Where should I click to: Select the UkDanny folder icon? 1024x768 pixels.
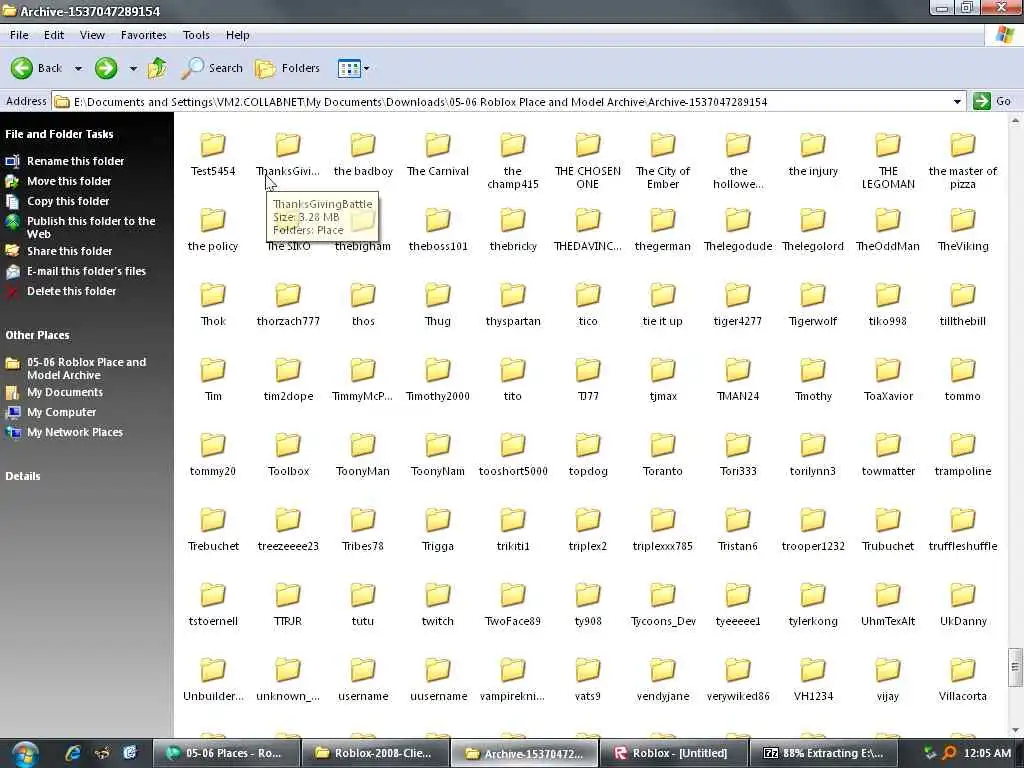click(963, 596)
